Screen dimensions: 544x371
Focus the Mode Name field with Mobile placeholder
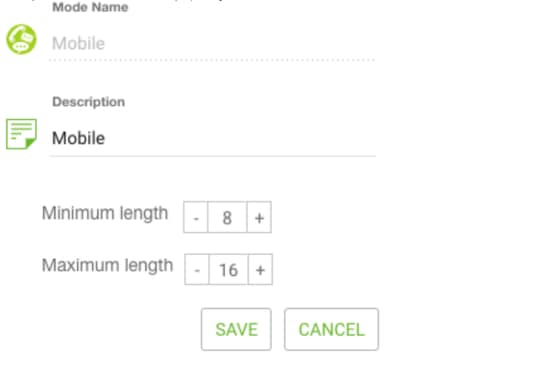coord(212,44)
